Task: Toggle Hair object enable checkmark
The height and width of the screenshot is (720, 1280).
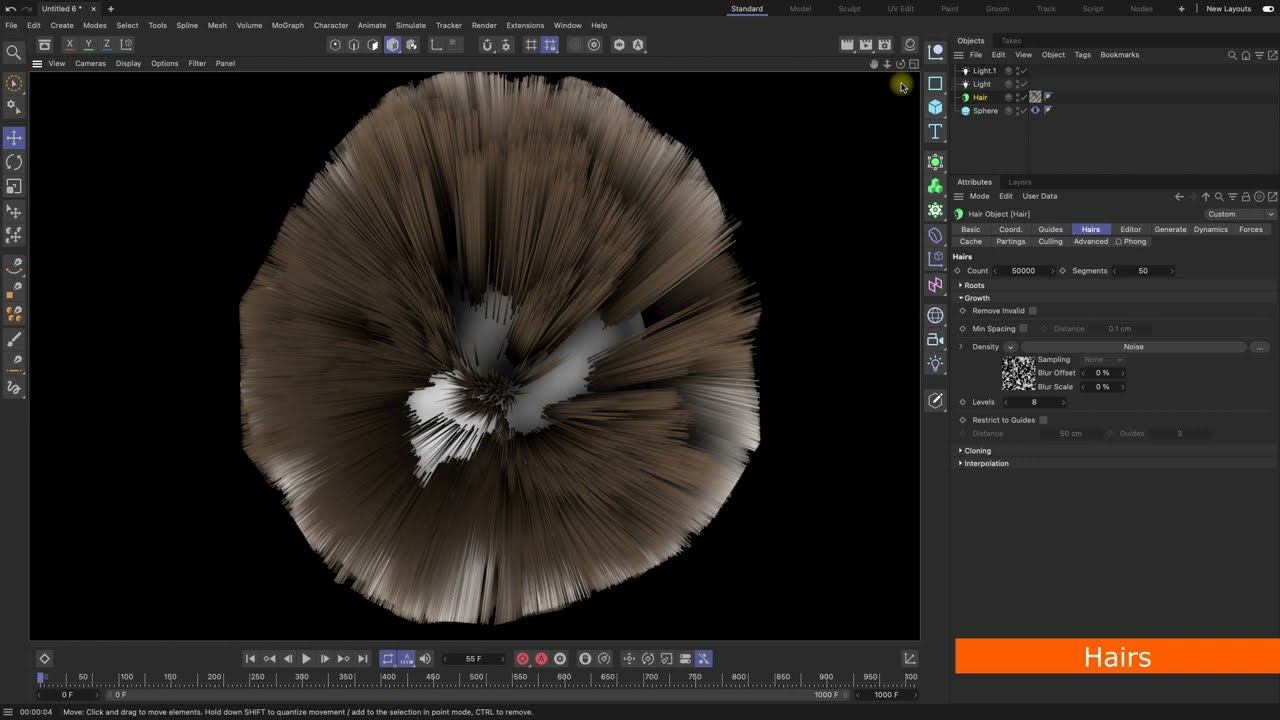Action: click(1023, 97)
